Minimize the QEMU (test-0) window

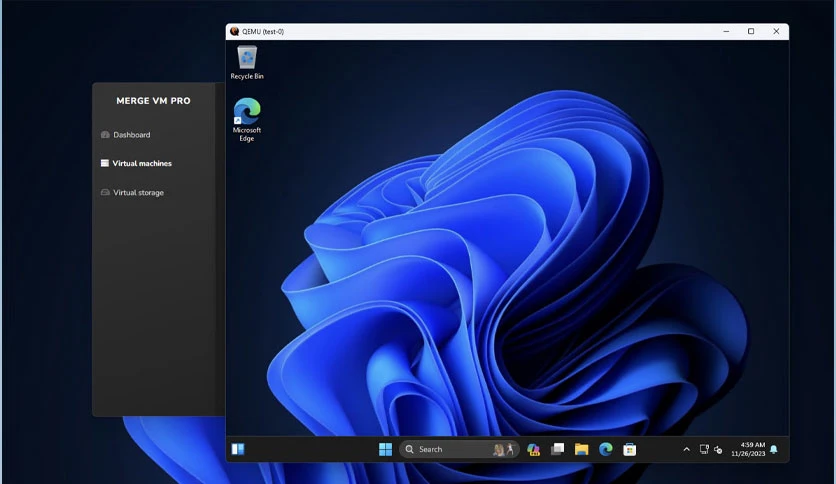[726, 31]
